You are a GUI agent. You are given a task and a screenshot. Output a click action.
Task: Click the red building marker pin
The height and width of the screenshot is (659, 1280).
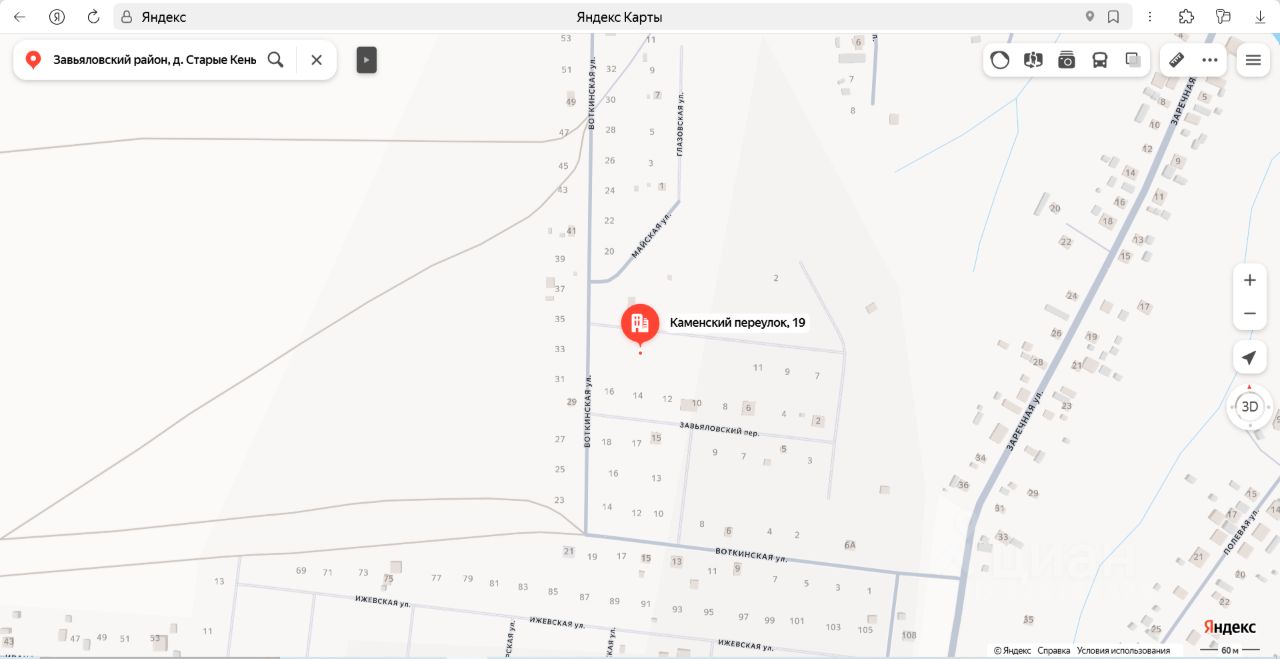tap(640, 323)
